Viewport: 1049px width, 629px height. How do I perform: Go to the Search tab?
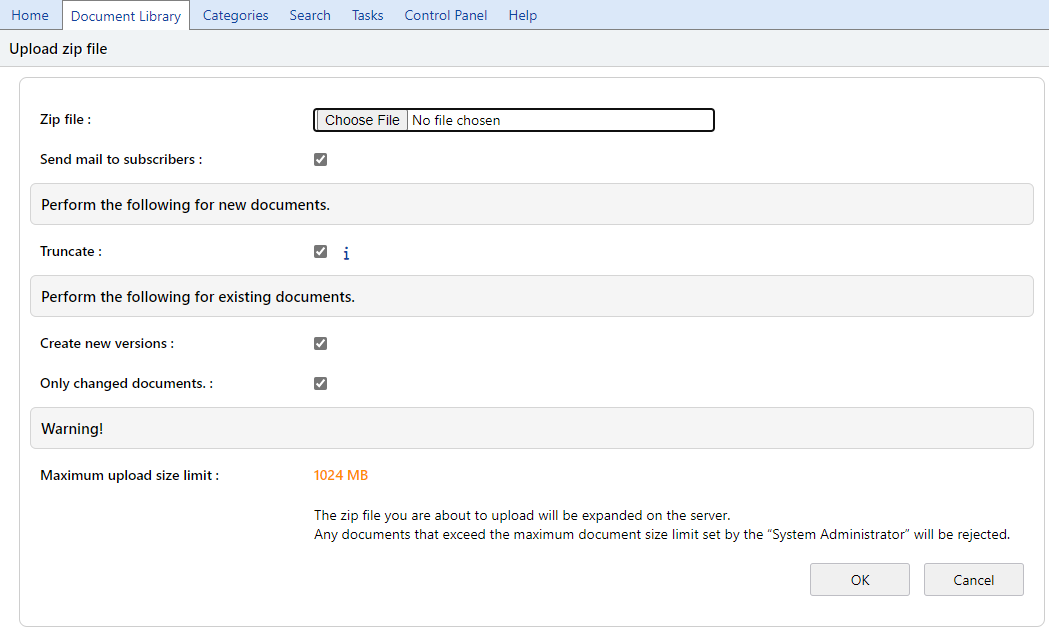(x=309, y=14)
